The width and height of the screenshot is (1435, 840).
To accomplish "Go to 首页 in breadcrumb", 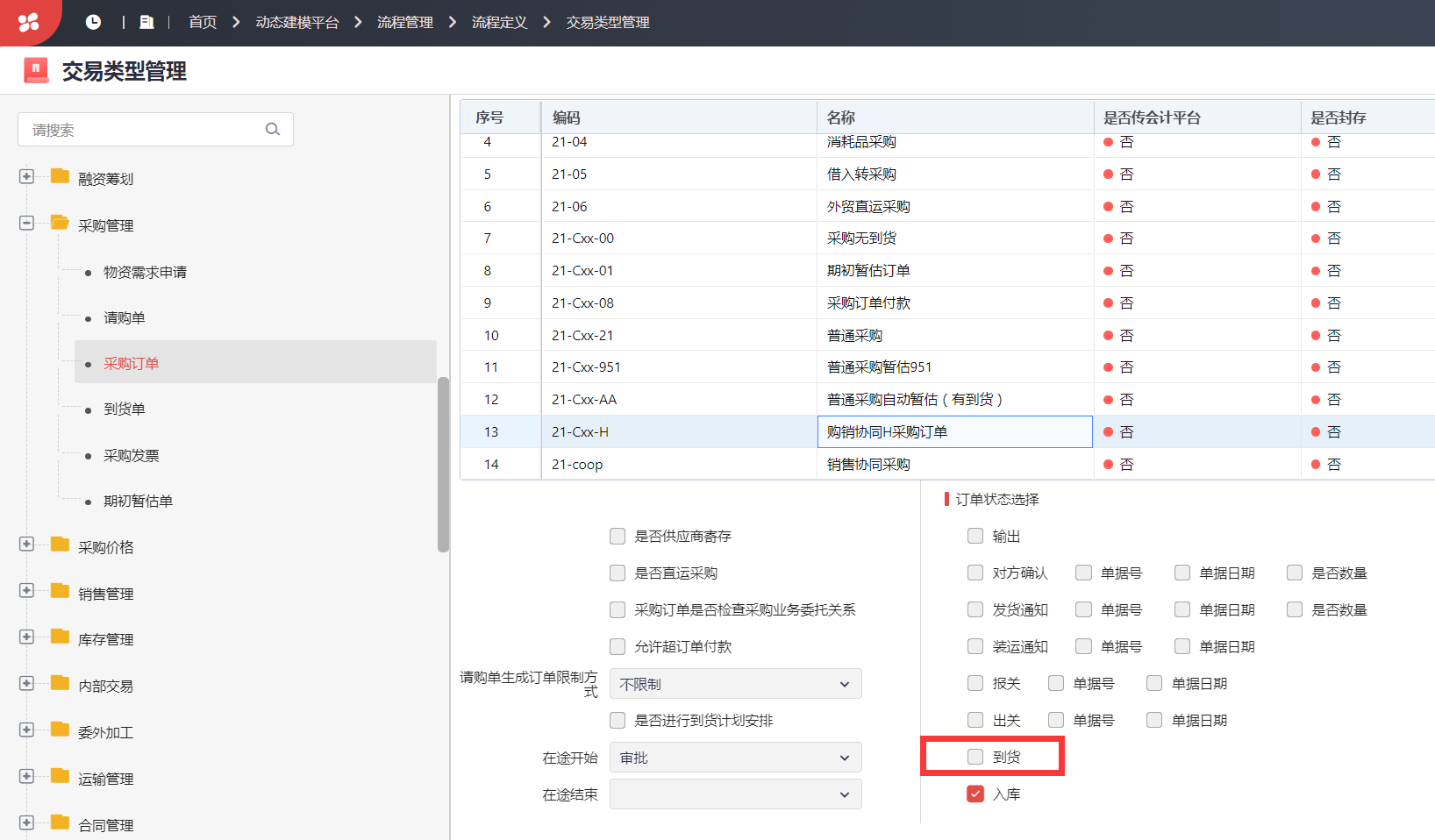I will (x=203, y=22).
